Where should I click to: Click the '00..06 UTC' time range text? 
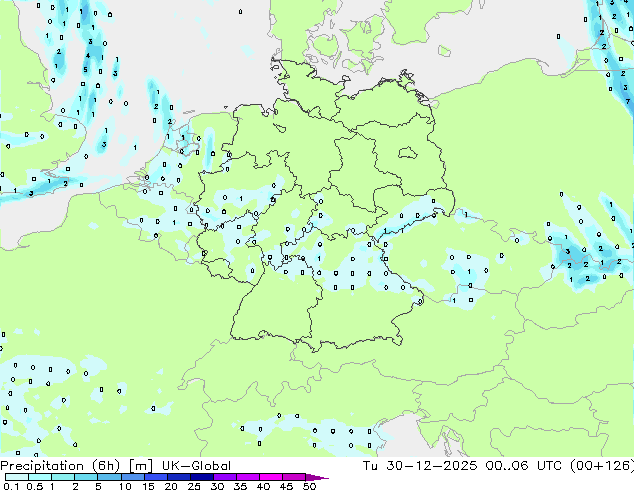523,466
